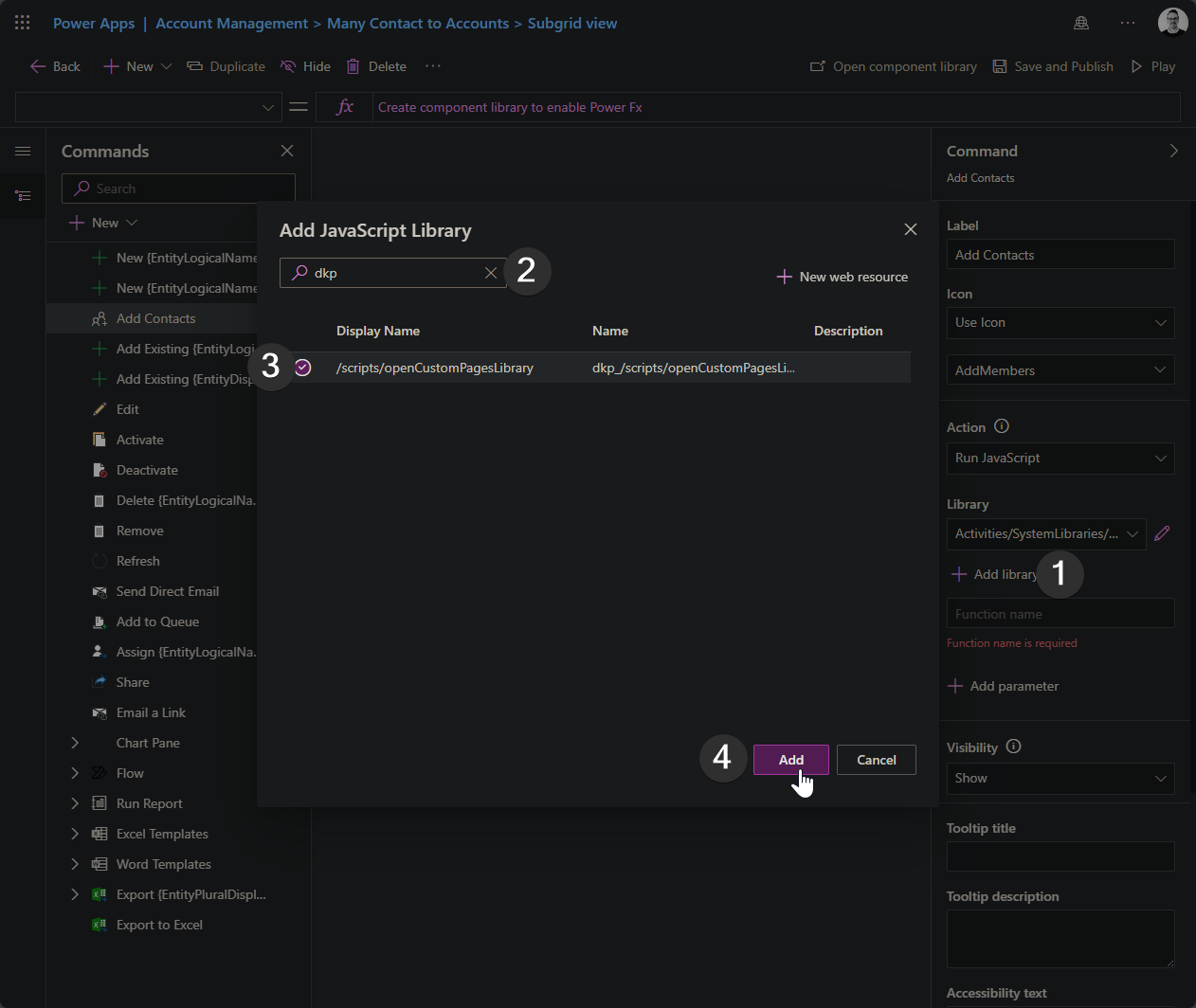The height and width of the screenshot is (1008, 1196).
Task: Open the tree view sidebar icon
Action: coord(23,196)
